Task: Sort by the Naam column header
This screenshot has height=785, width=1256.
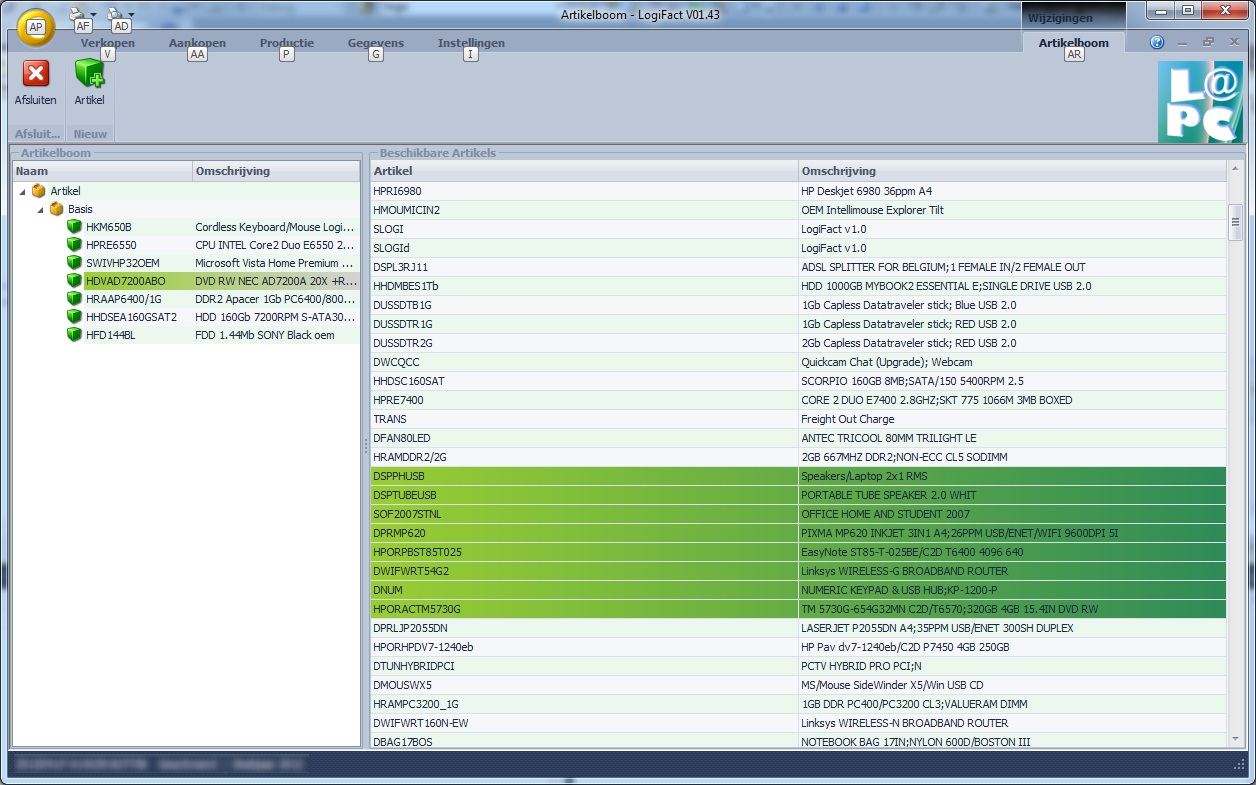Action: [x=102, y=171]
